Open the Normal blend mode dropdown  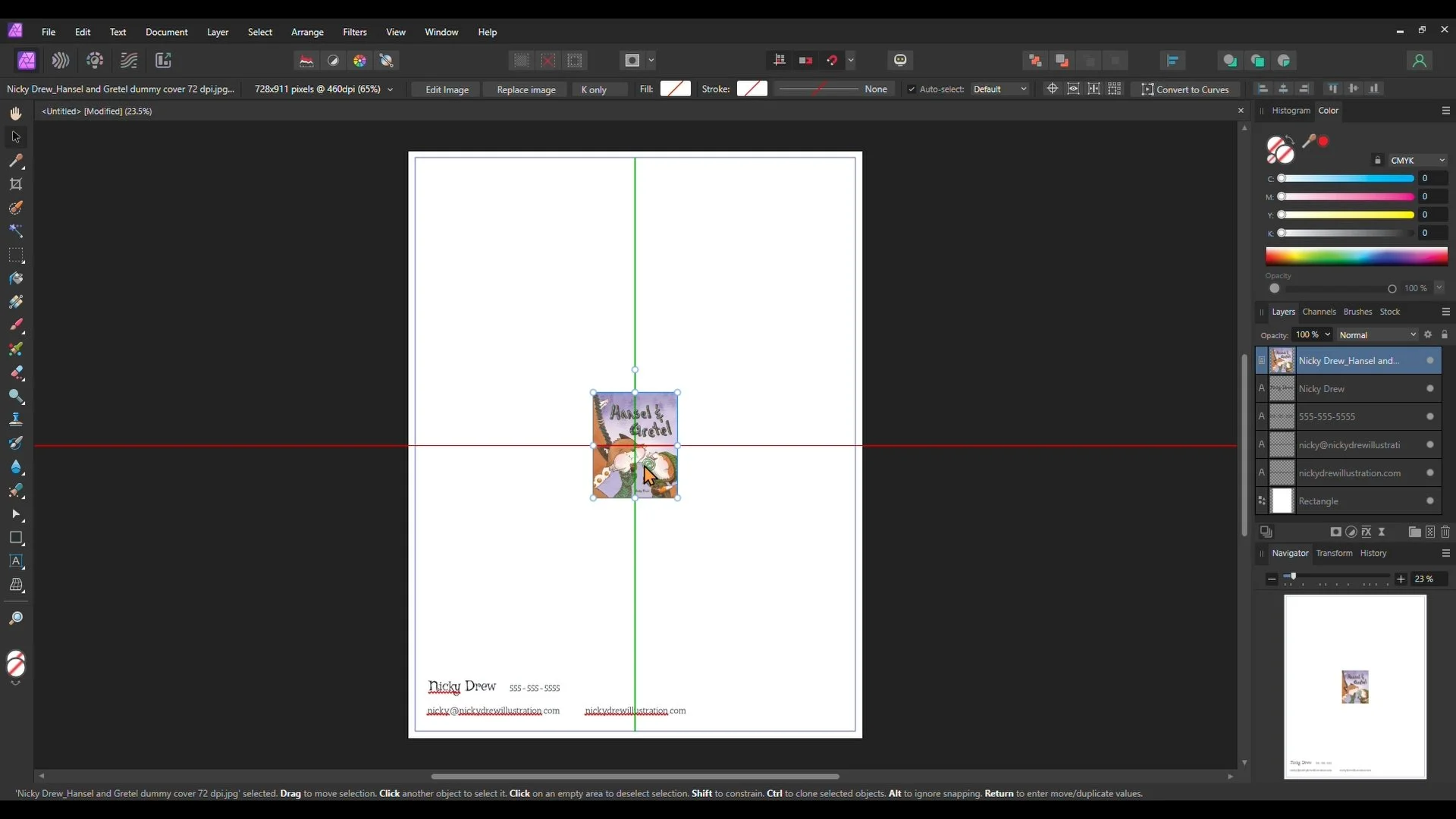pyautogui.click(x=1377, y=335)
